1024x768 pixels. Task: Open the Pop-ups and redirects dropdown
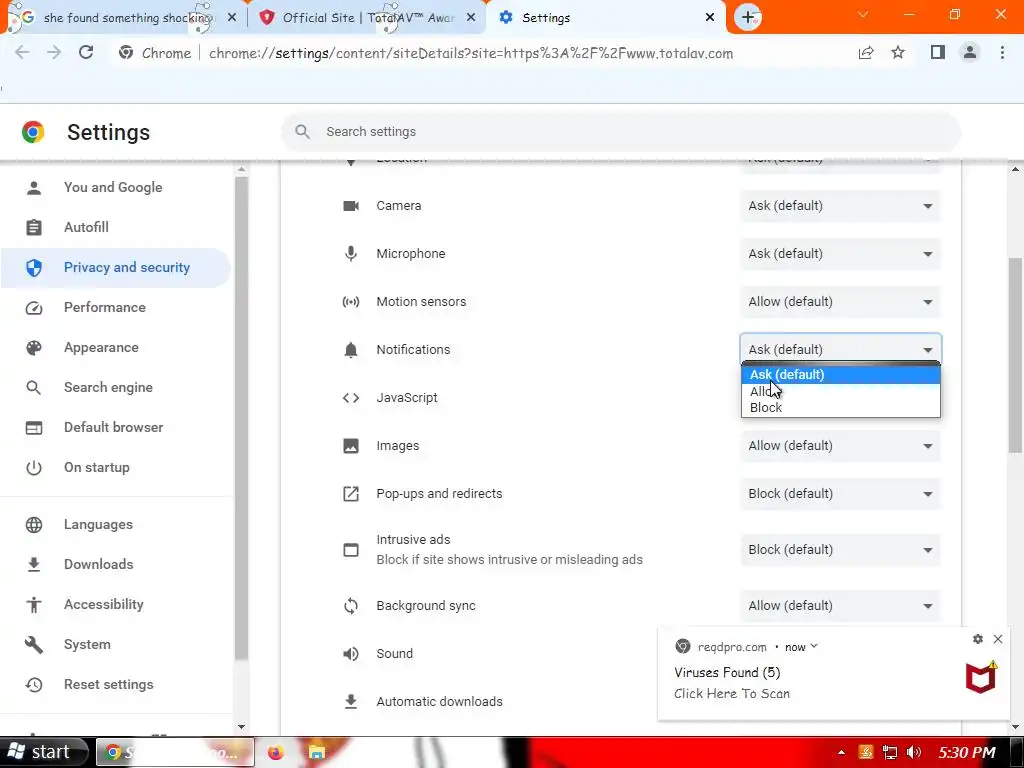point(840,494)
